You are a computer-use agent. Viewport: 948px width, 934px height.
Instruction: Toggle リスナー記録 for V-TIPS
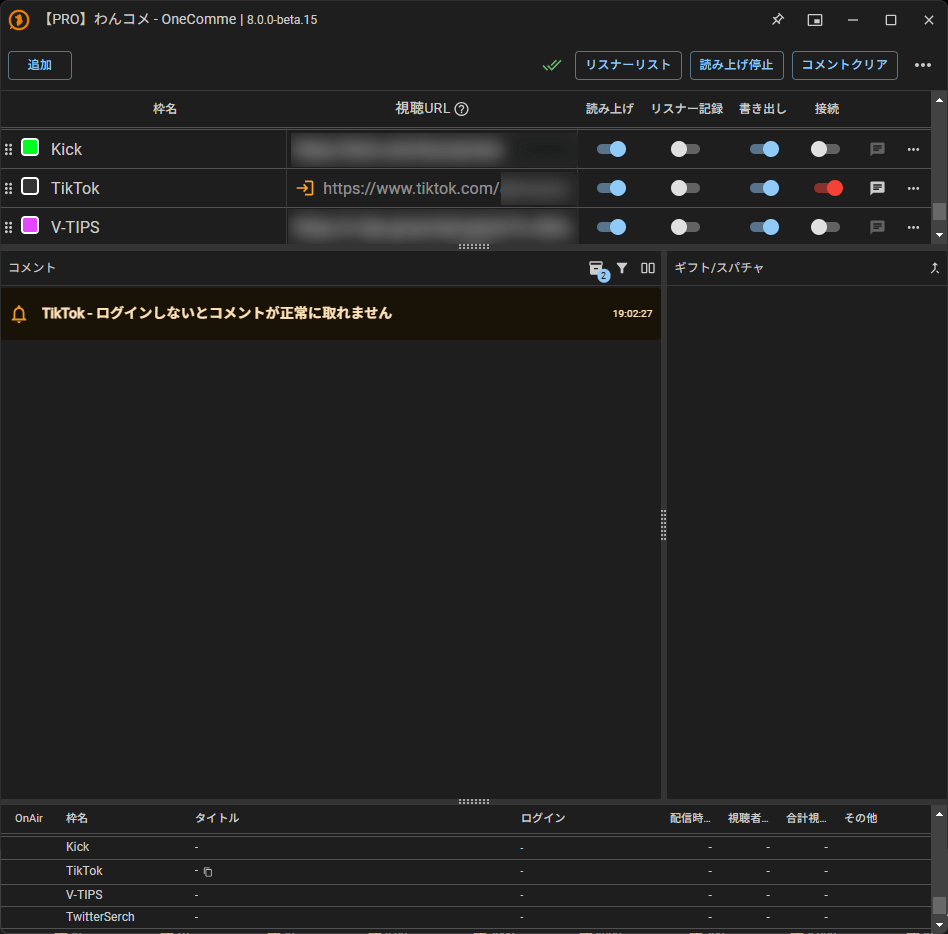pyautogui.click(x=685, y=227)
